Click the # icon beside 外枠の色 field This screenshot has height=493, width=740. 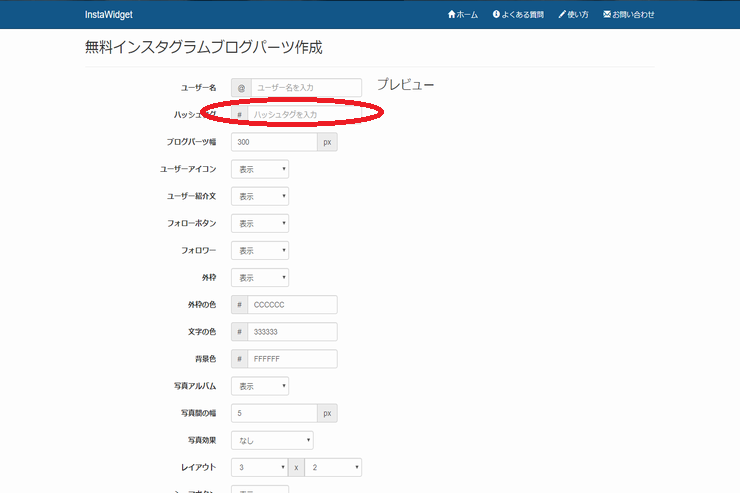(x=239, y=305)
